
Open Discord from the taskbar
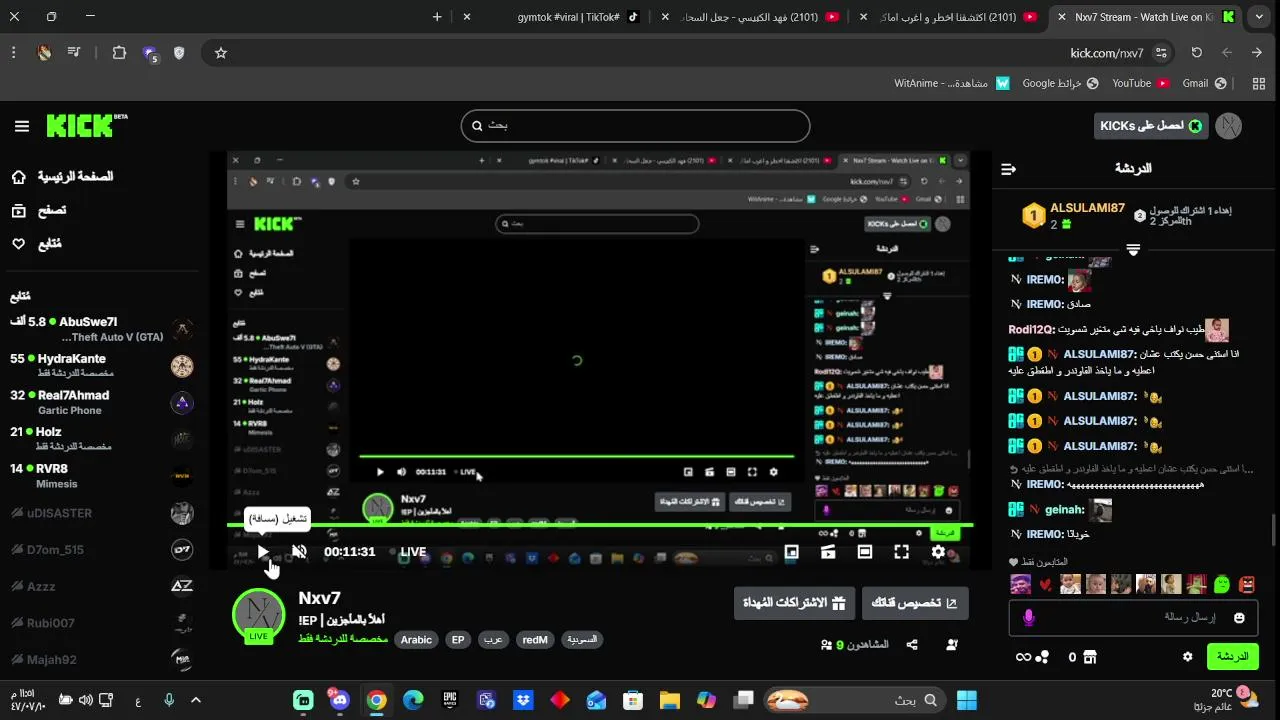point(339,700)
